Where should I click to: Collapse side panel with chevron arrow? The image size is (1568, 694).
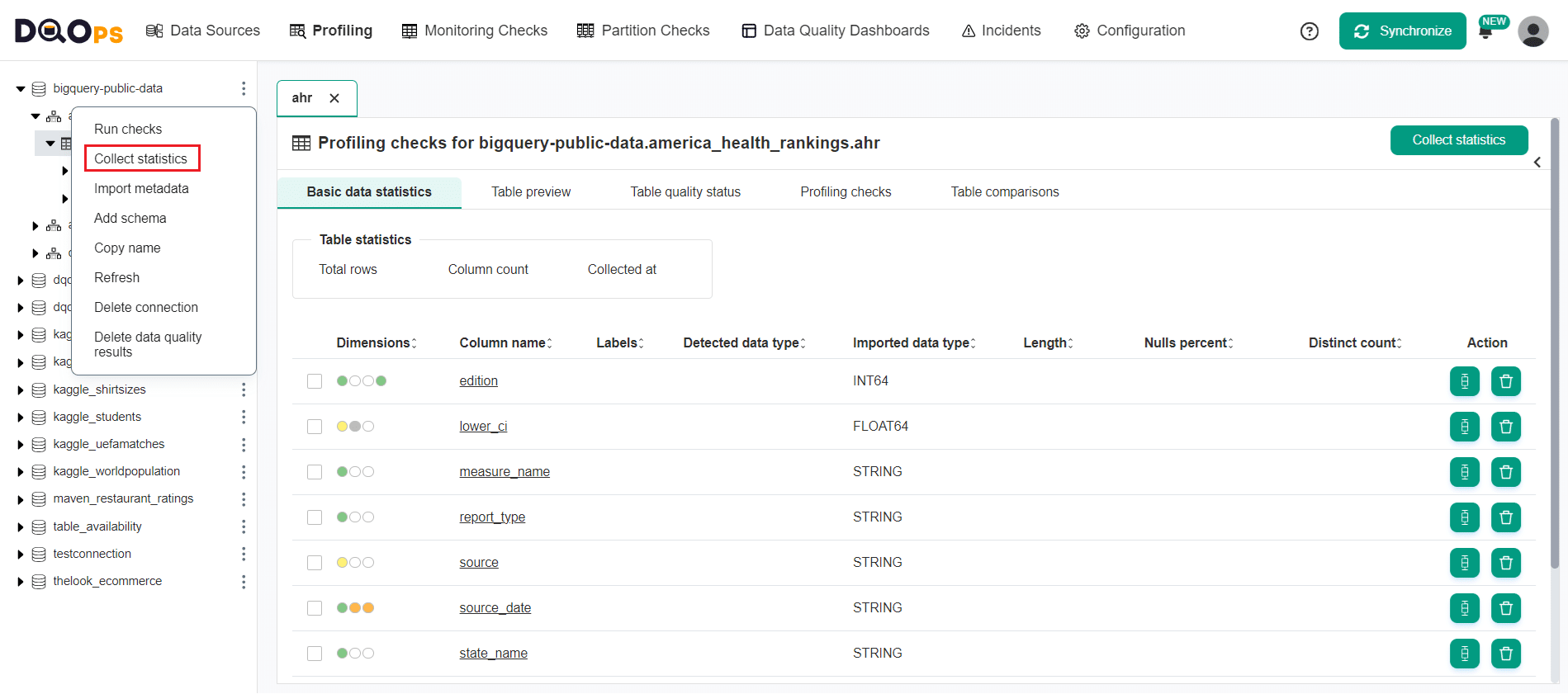(x=1537, y=163)
